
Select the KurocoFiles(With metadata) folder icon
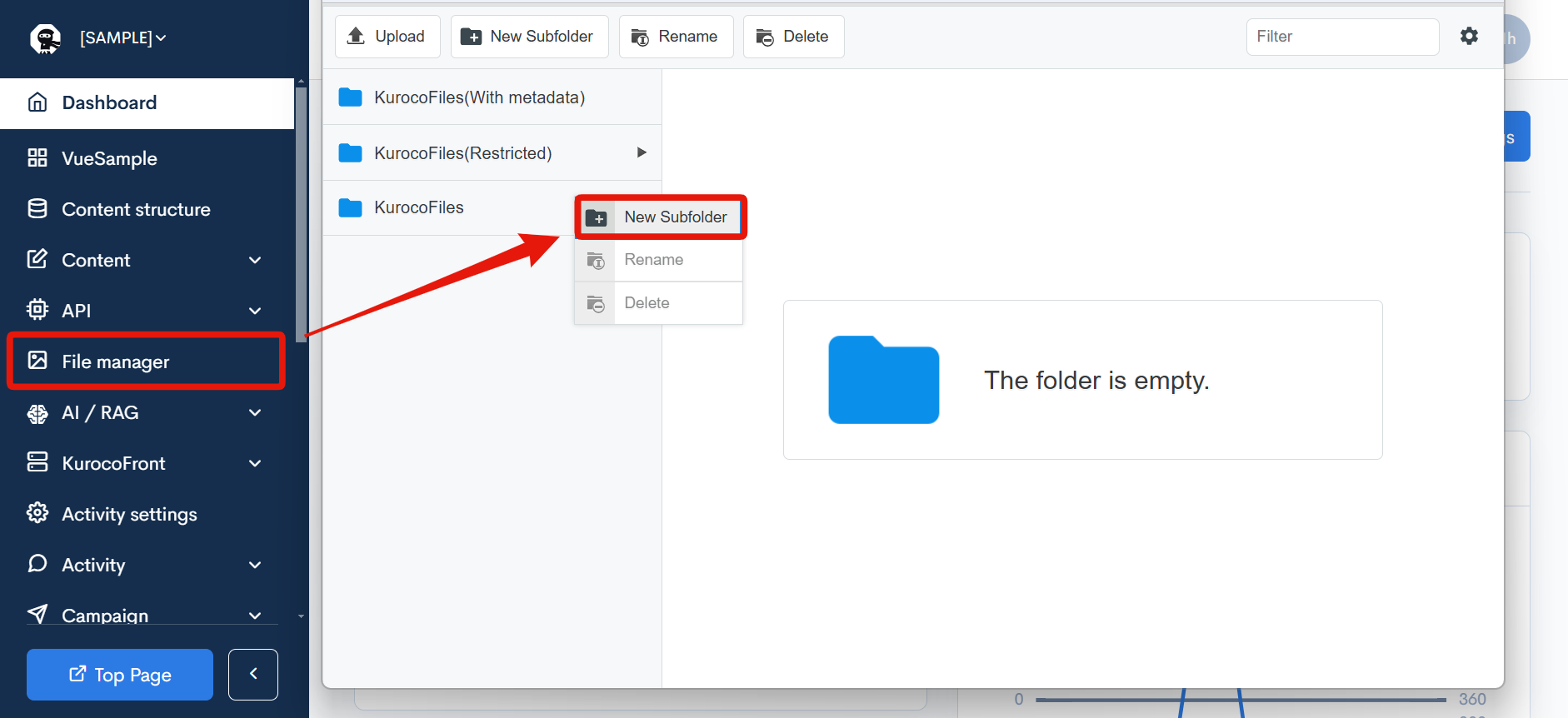pyautogui.click(x=350, y=97)
